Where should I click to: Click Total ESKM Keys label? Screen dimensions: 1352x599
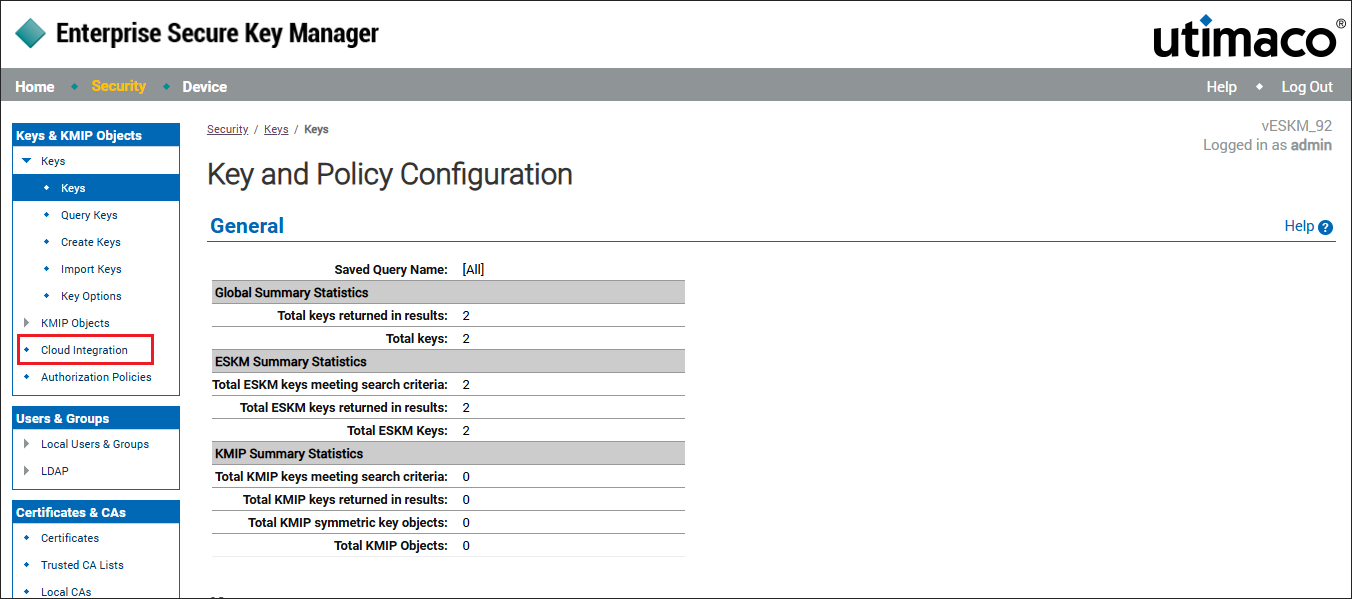tap(397, 431)
